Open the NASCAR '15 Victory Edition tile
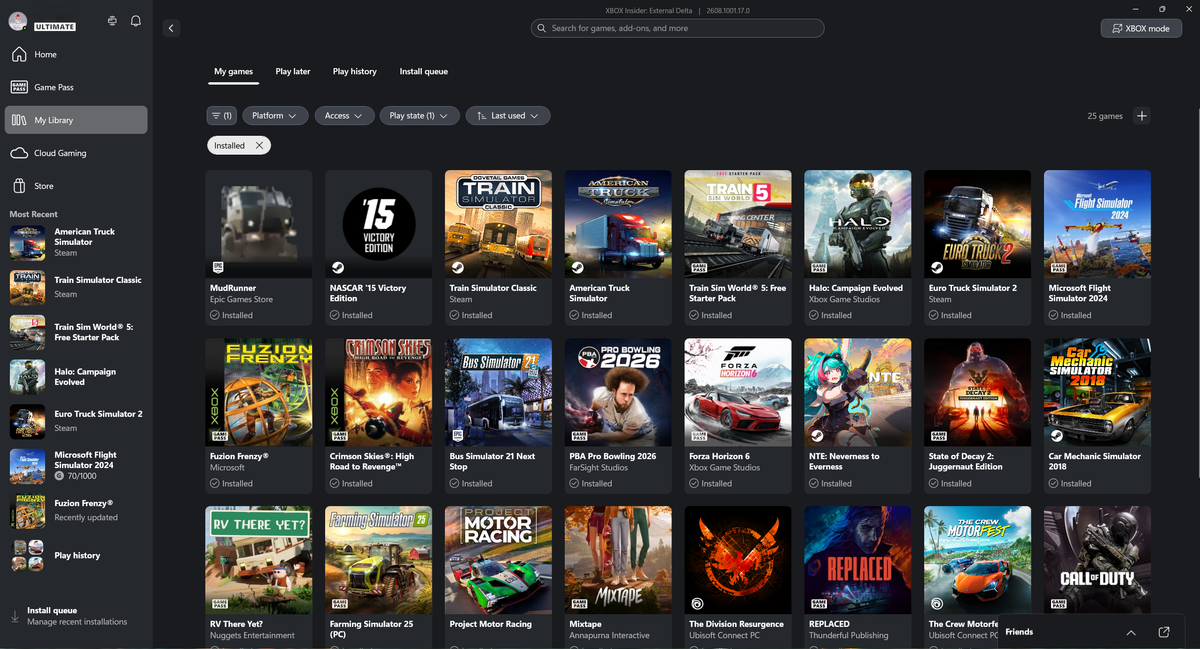Viewport: 1200px width, 649px height. (x=378, y=247)
